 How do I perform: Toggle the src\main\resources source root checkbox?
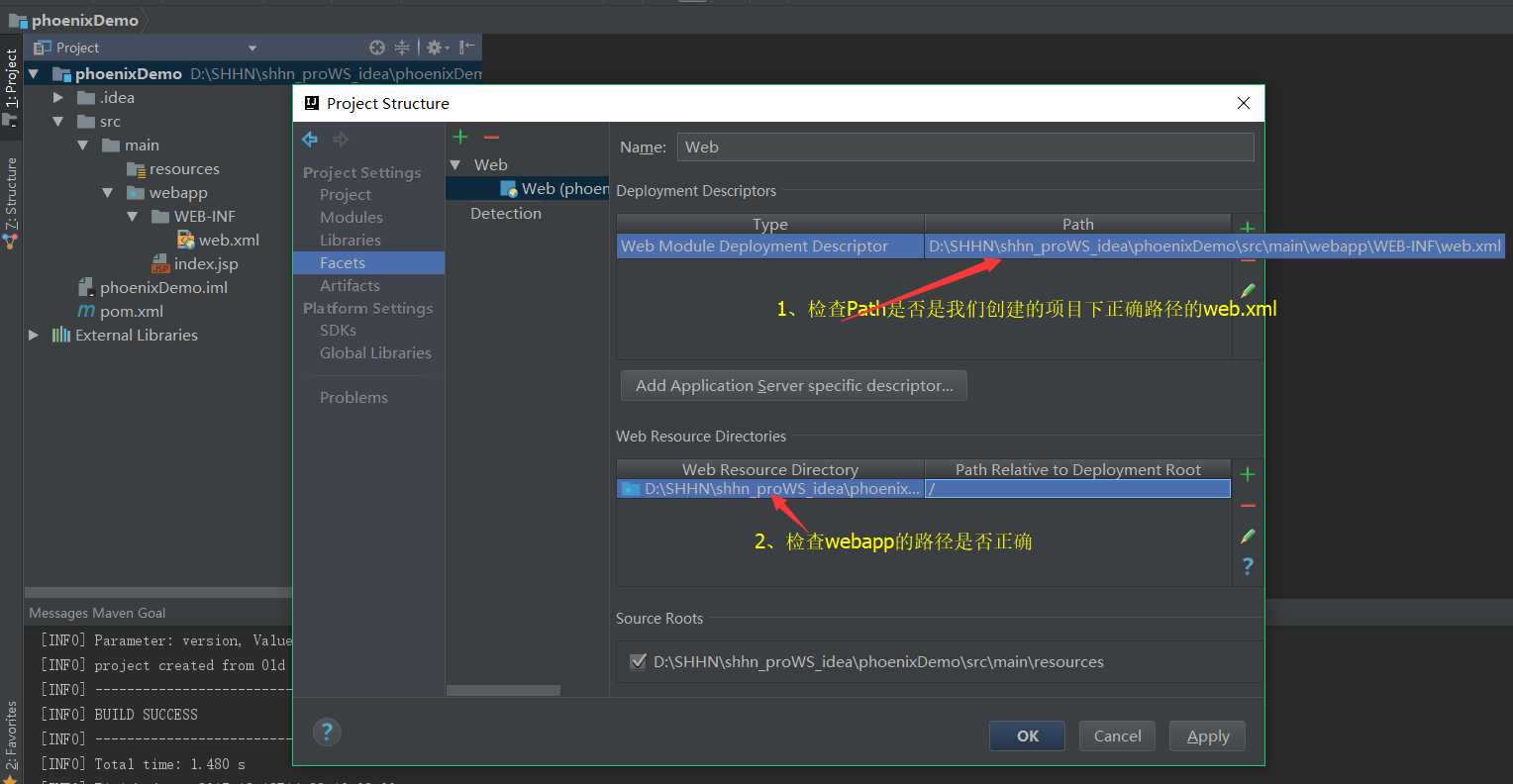[x=638, y=661]
